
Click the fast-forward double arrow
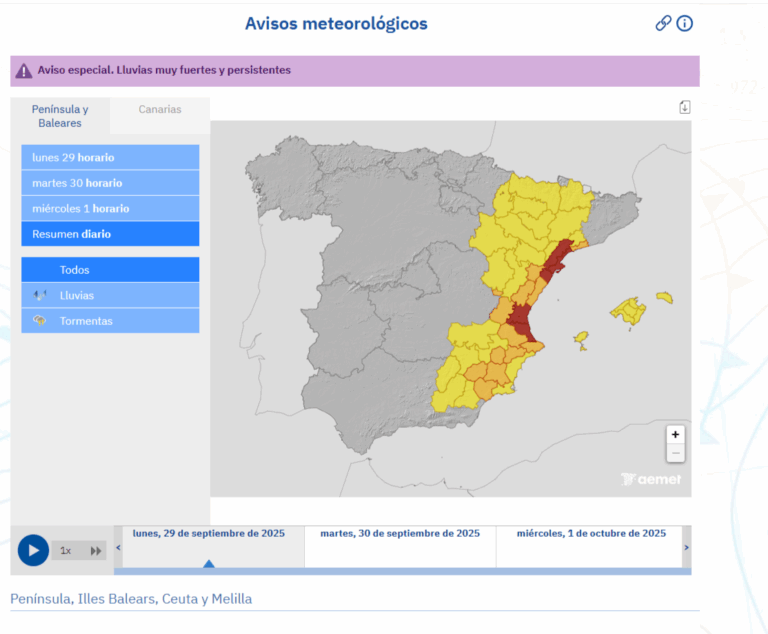tap(96, 551)
